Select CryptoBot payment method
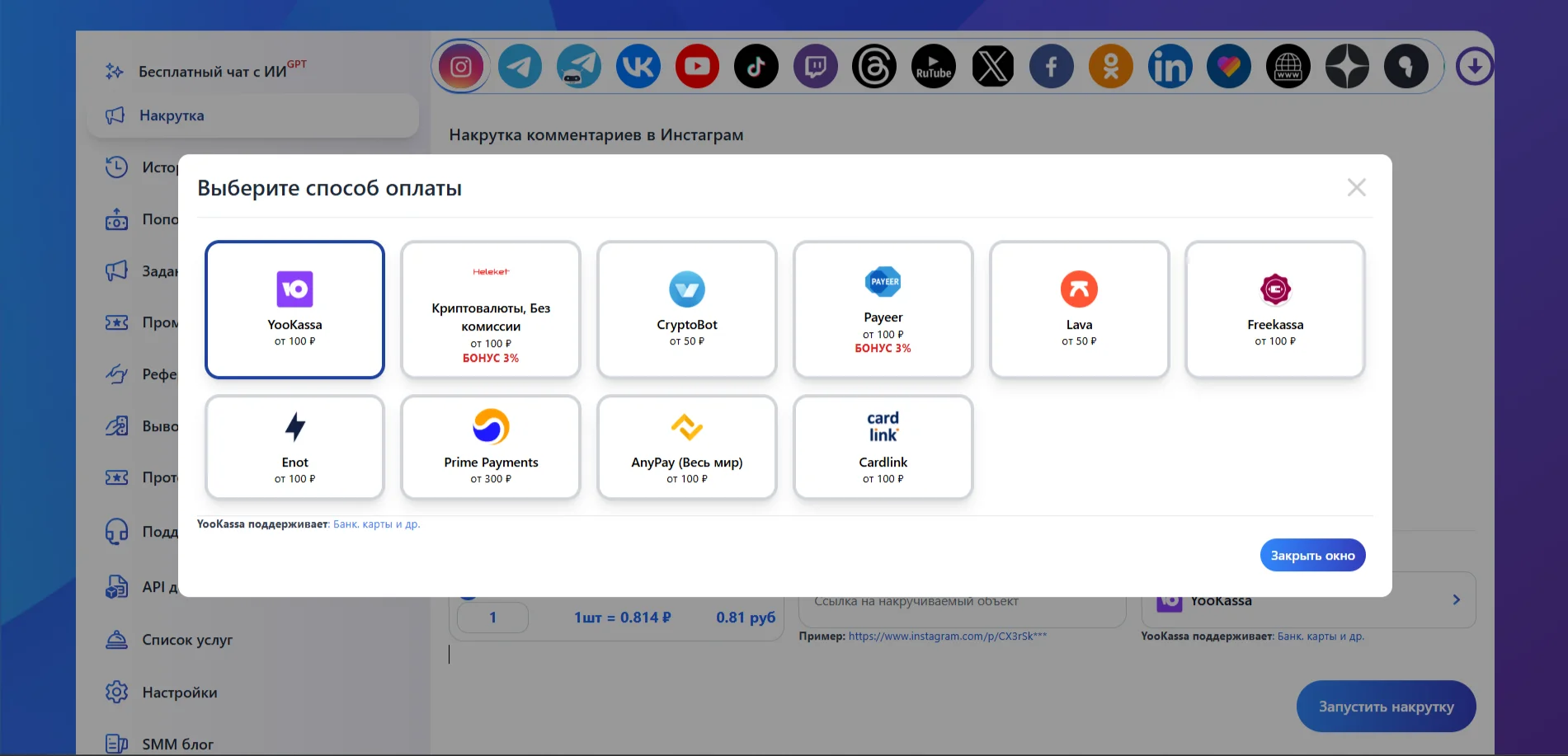 687,309
